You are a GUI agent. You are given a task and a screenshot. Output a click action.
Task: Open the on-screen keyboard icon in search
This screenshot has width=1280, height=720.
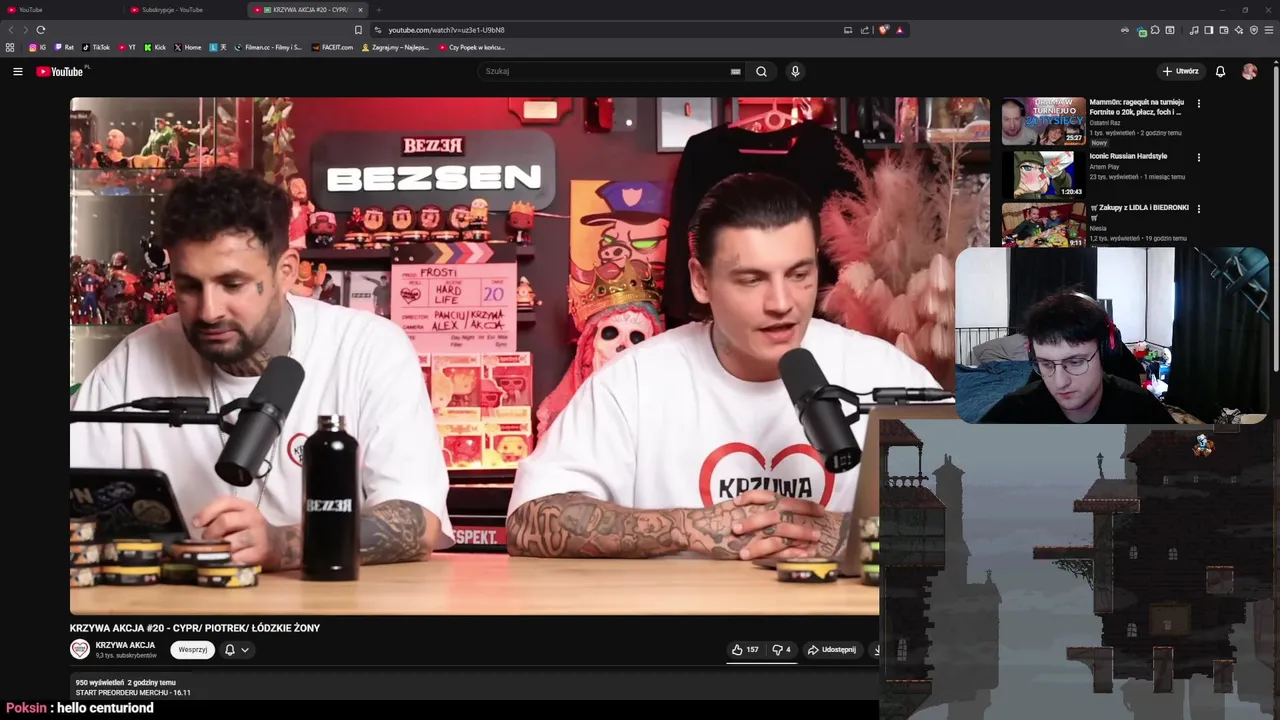click(735, 71)
